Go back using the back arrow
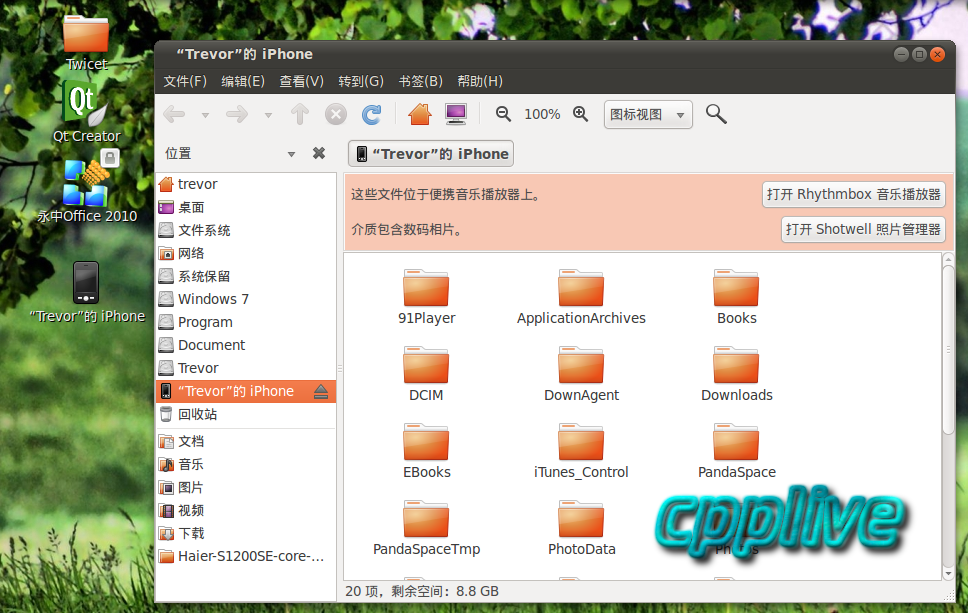968x613 pixels. click(174, 114)
